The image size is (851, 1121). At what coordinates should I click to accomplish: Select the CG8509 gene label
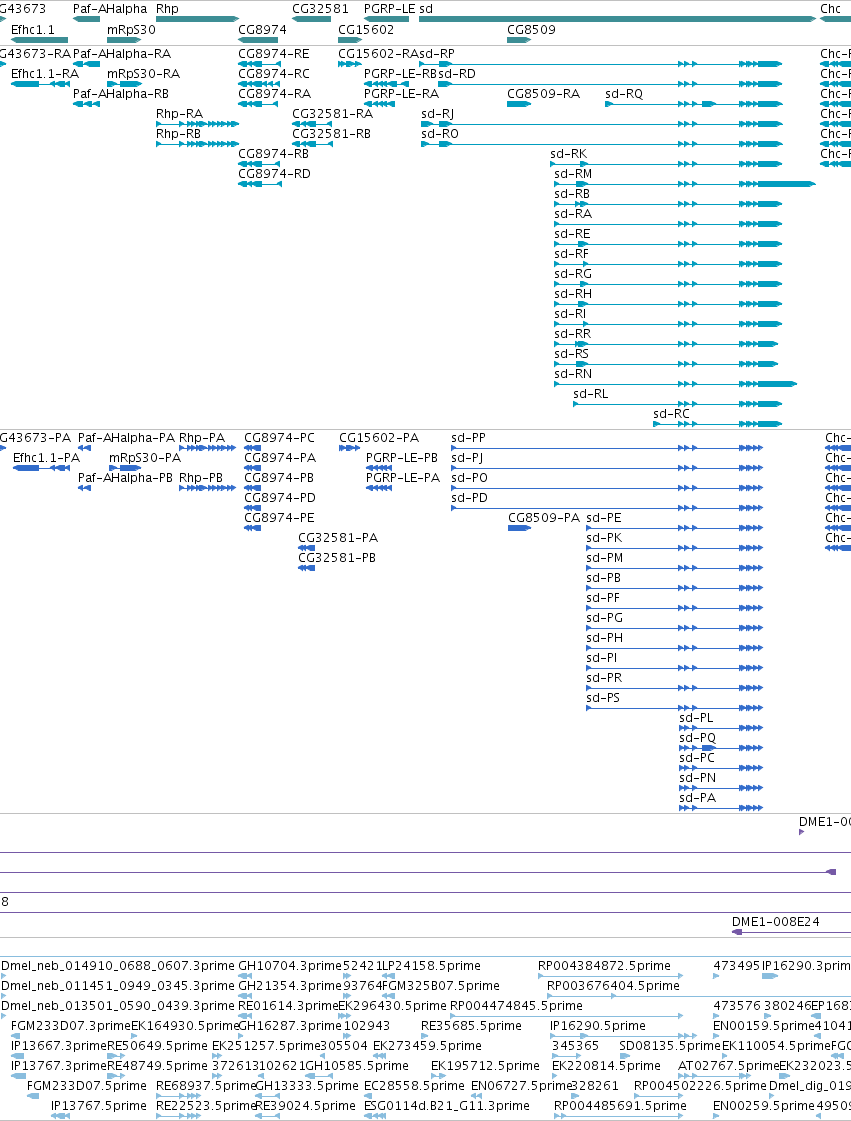point(531,29)
